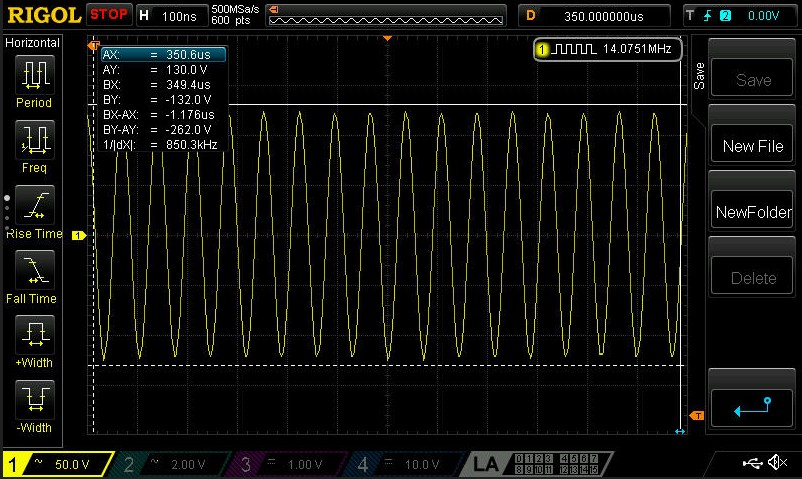Screen dimensions: 802x479
Task: Click the New File button
Action: tap(753, 146)
